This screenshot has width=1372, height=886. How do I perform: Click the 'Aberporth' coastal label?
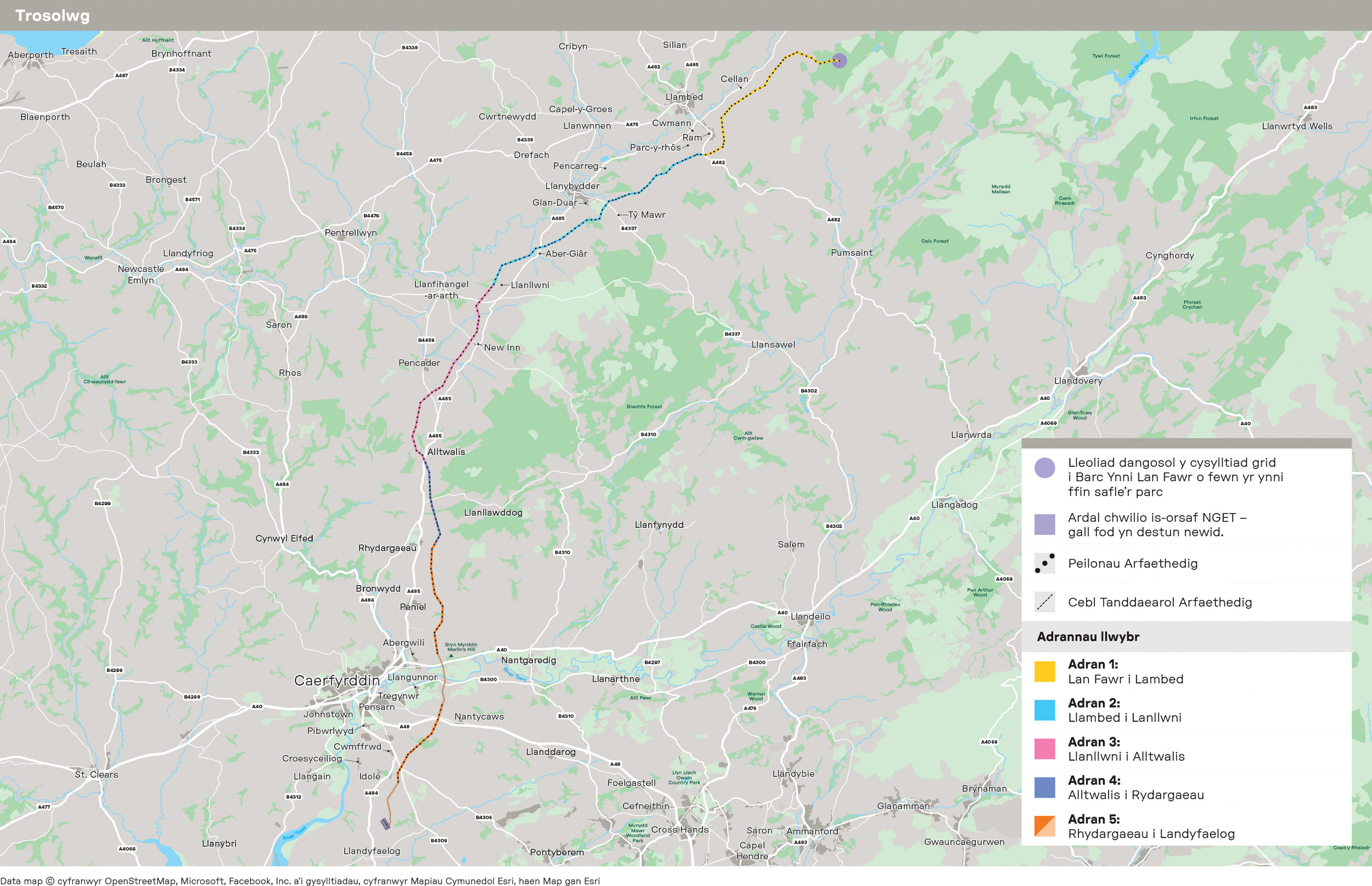(x=31, y=55)
